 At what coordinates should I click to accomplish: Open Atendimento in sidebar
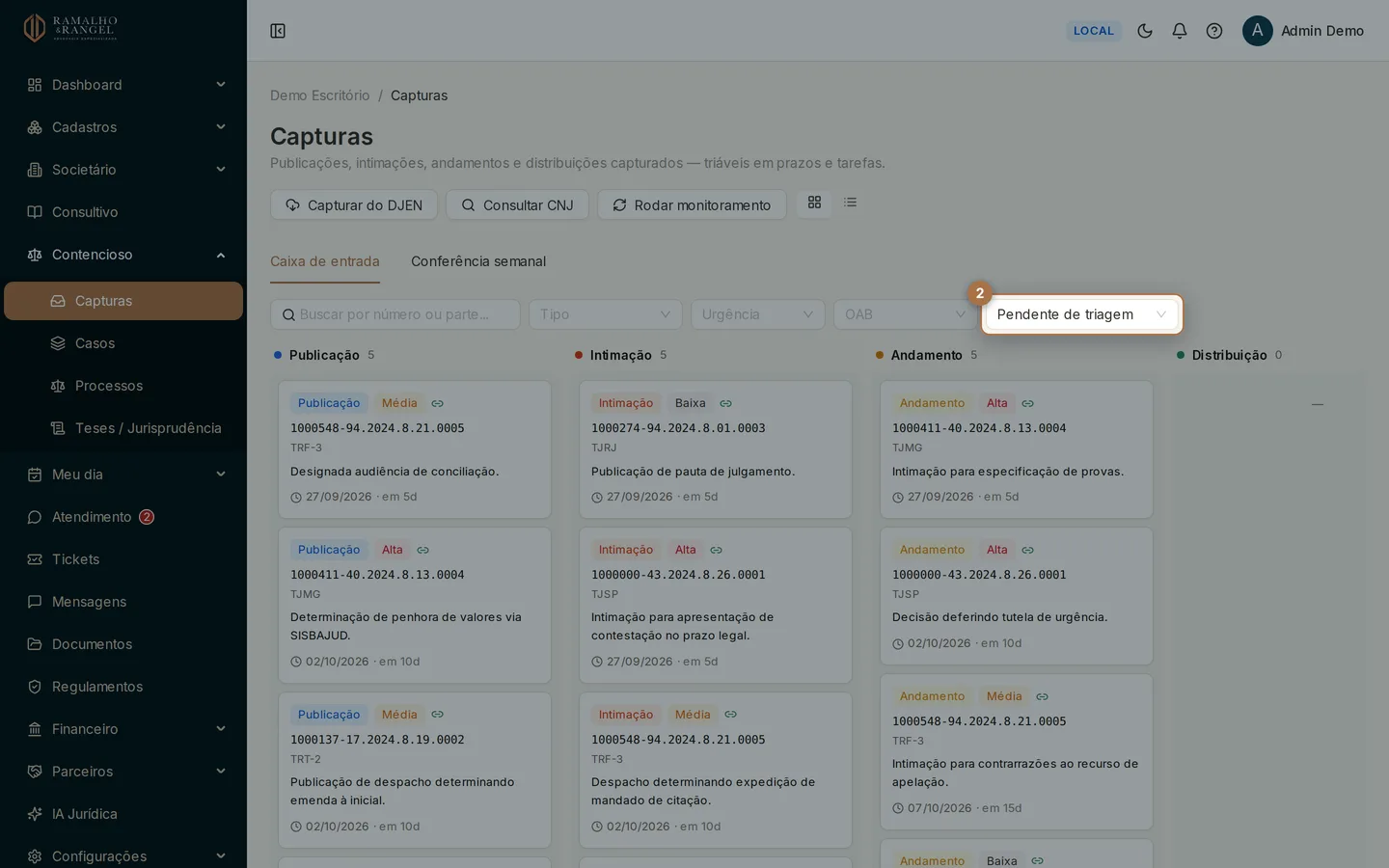pyautogui.click(x=123, y=517)
